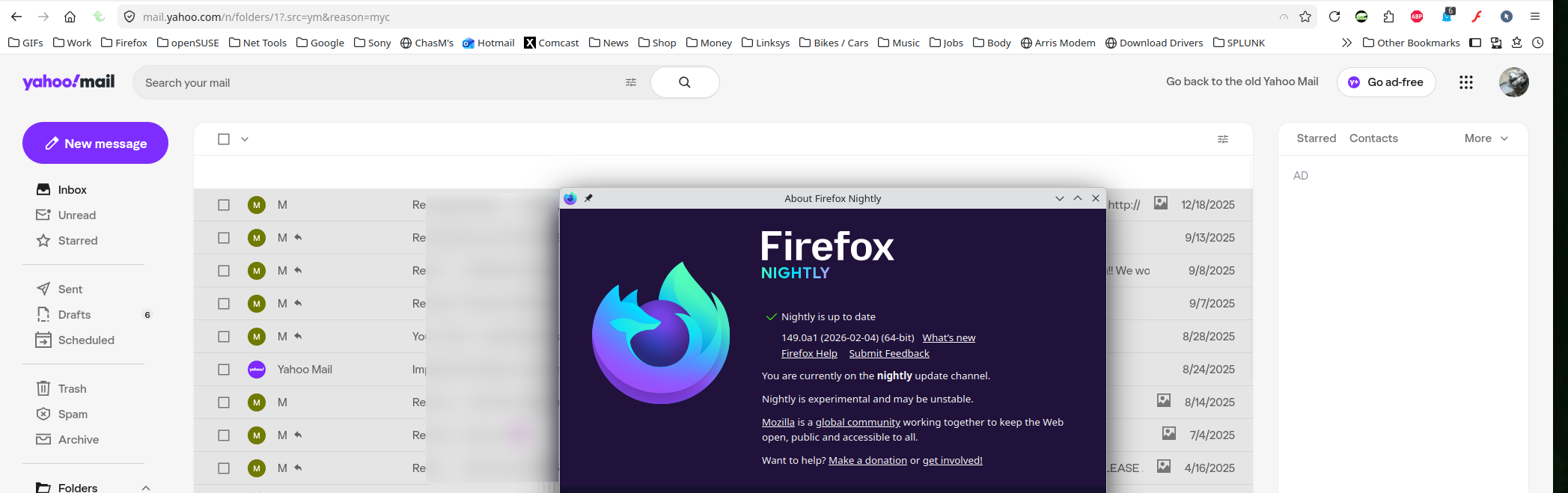Open the Firefox hamburger application menu
The width and height of the screenshot is (1568, 493).
click(1535, 16)
